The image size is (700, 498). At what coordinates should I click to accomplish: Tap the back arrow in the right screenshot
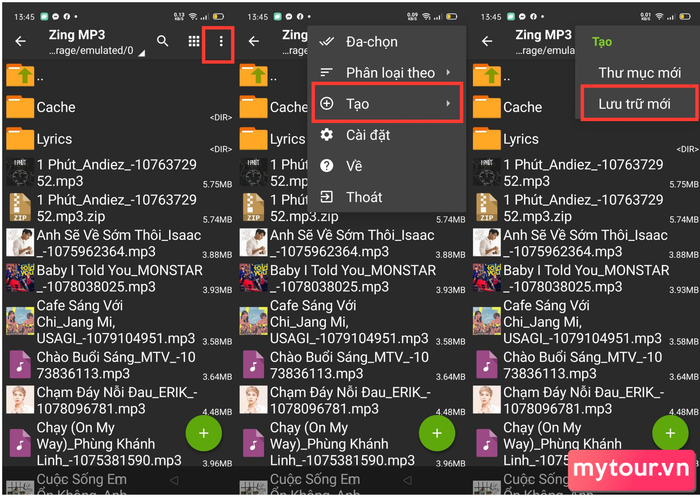[487, 42]
